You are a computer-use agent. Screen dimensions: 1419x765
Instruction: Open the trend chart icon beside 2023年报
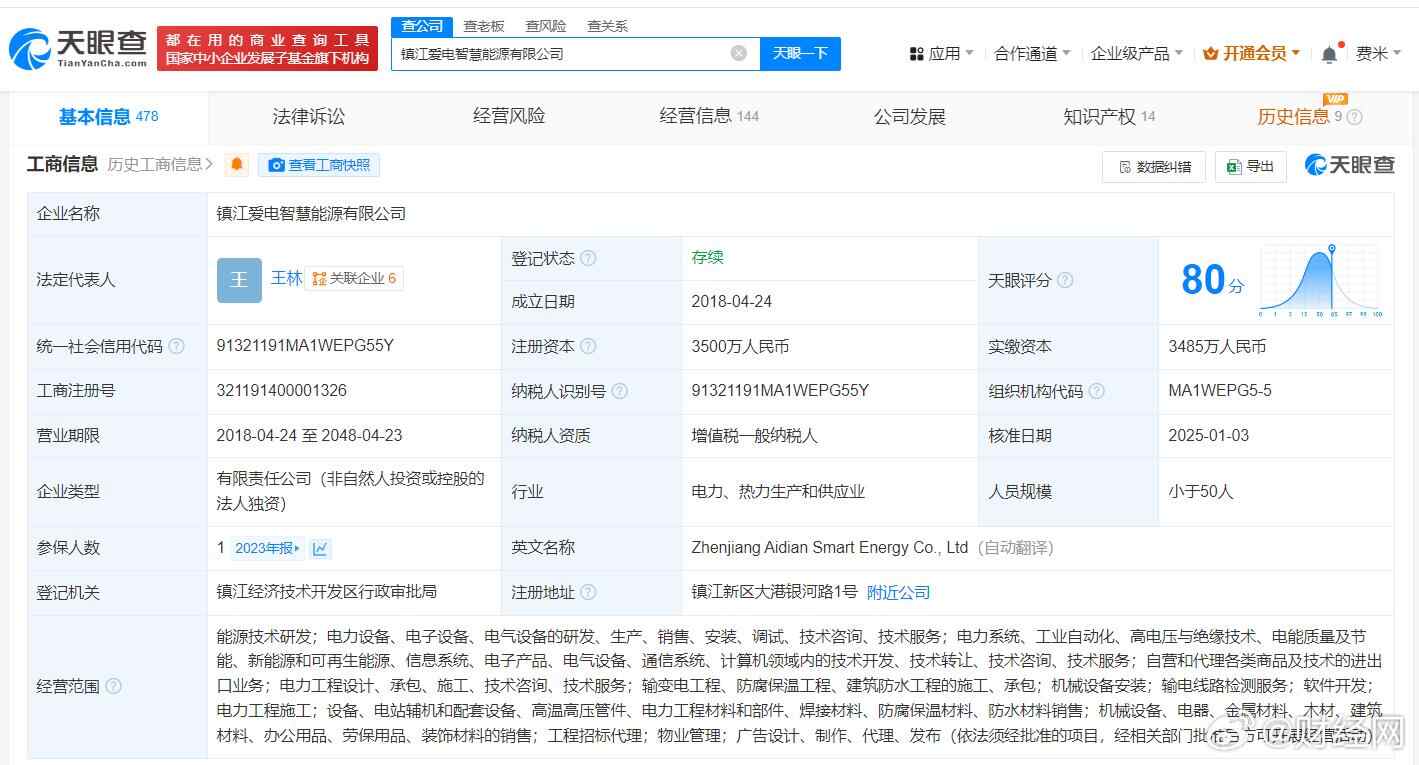320,548
